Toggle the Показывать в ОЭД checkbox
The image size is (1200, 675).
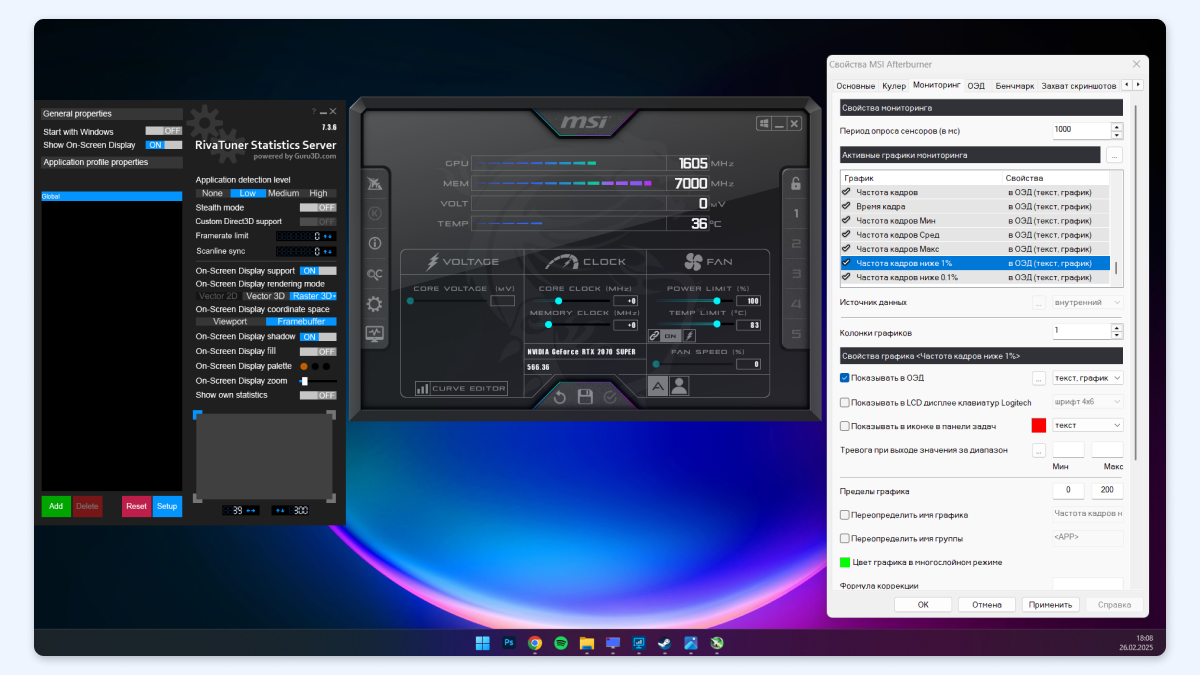(x=845, y=378)
